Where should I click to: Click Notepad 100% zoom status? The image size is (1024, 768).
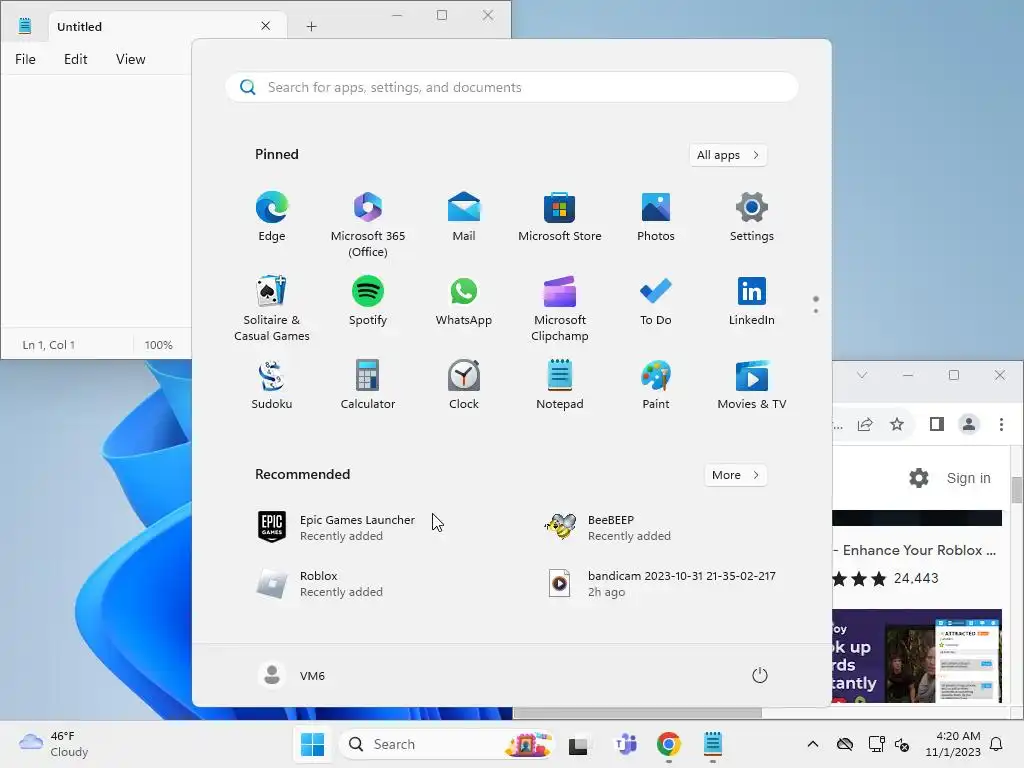(x=159, y=345)
